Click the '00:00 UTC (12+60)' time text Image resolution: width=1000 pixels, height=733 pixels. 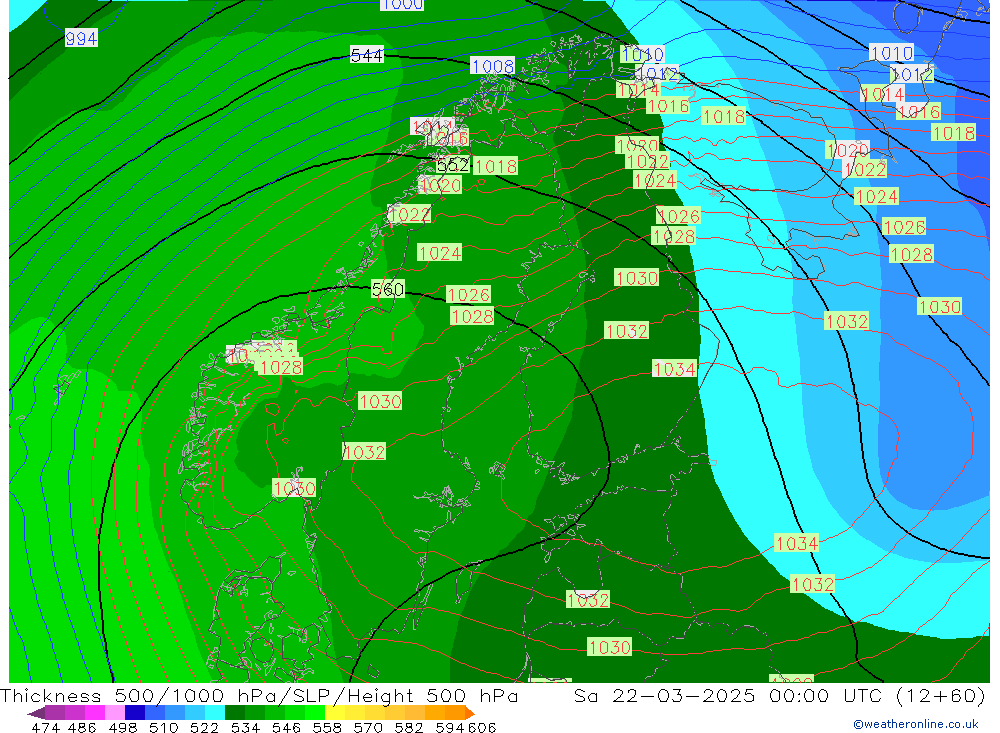click(878, 695)
